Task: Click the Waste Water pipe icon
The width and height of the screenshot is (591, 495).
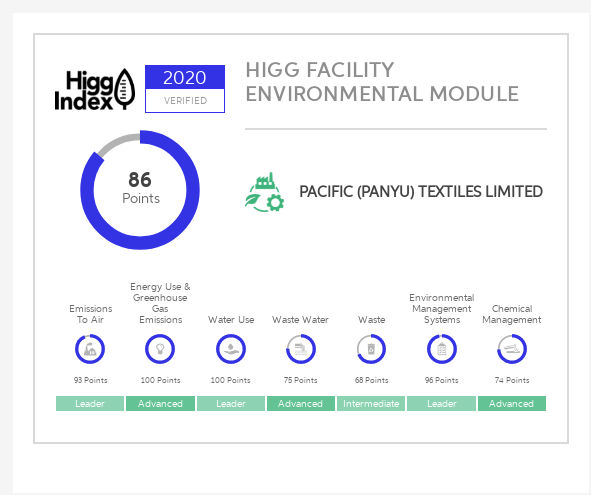Action: 301,349
